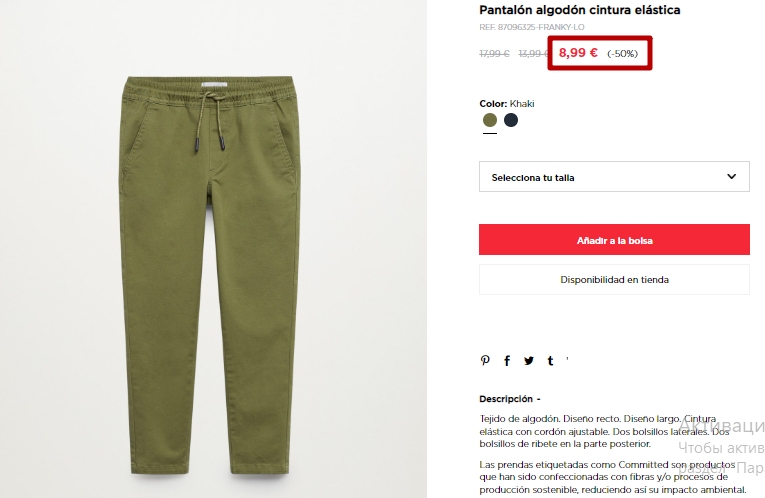Check 'Disponibilidad en tienda'

(x=614, y=279)
